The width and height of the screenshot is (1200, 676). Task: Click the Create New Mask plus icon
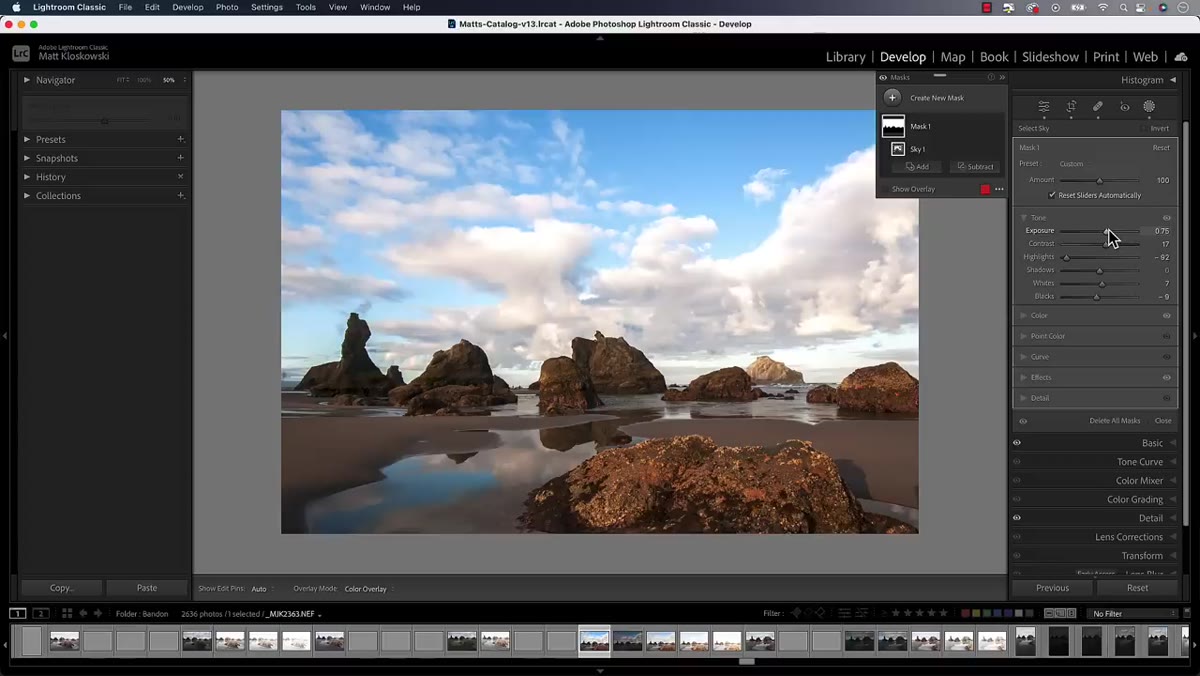click(x=892, y=97)
